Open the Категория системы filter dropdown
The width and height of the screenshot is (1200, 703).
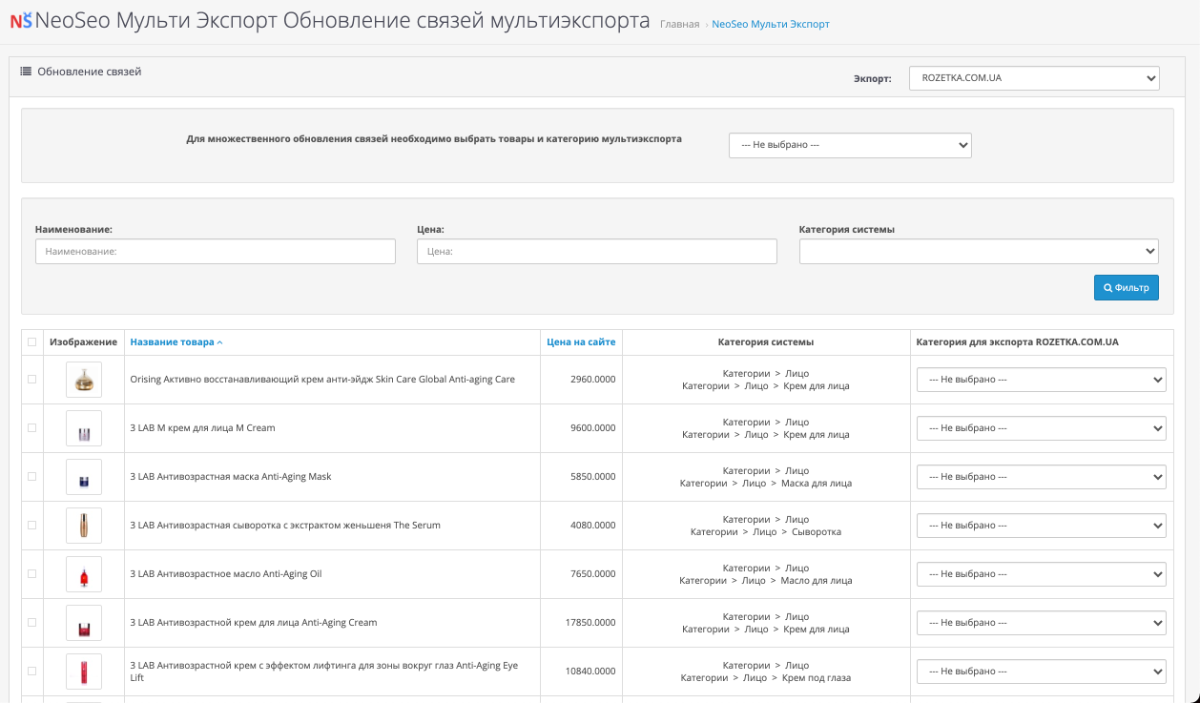(x=979, y=251)
